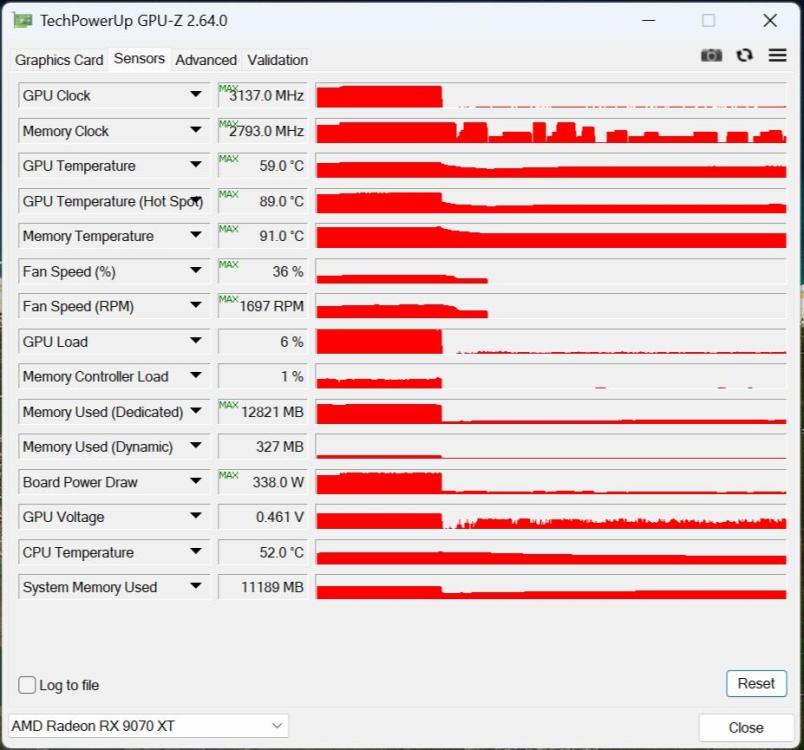Switch to the Graphics Card tab

tap(59, 60)
